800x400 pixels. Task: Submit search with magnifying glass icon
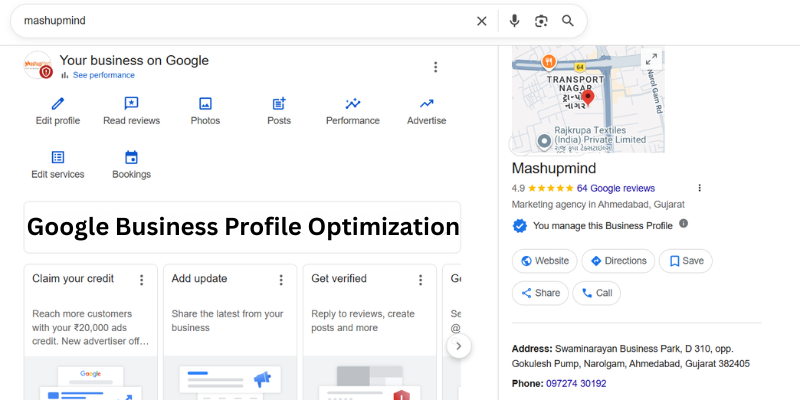(x=568, y=21)
